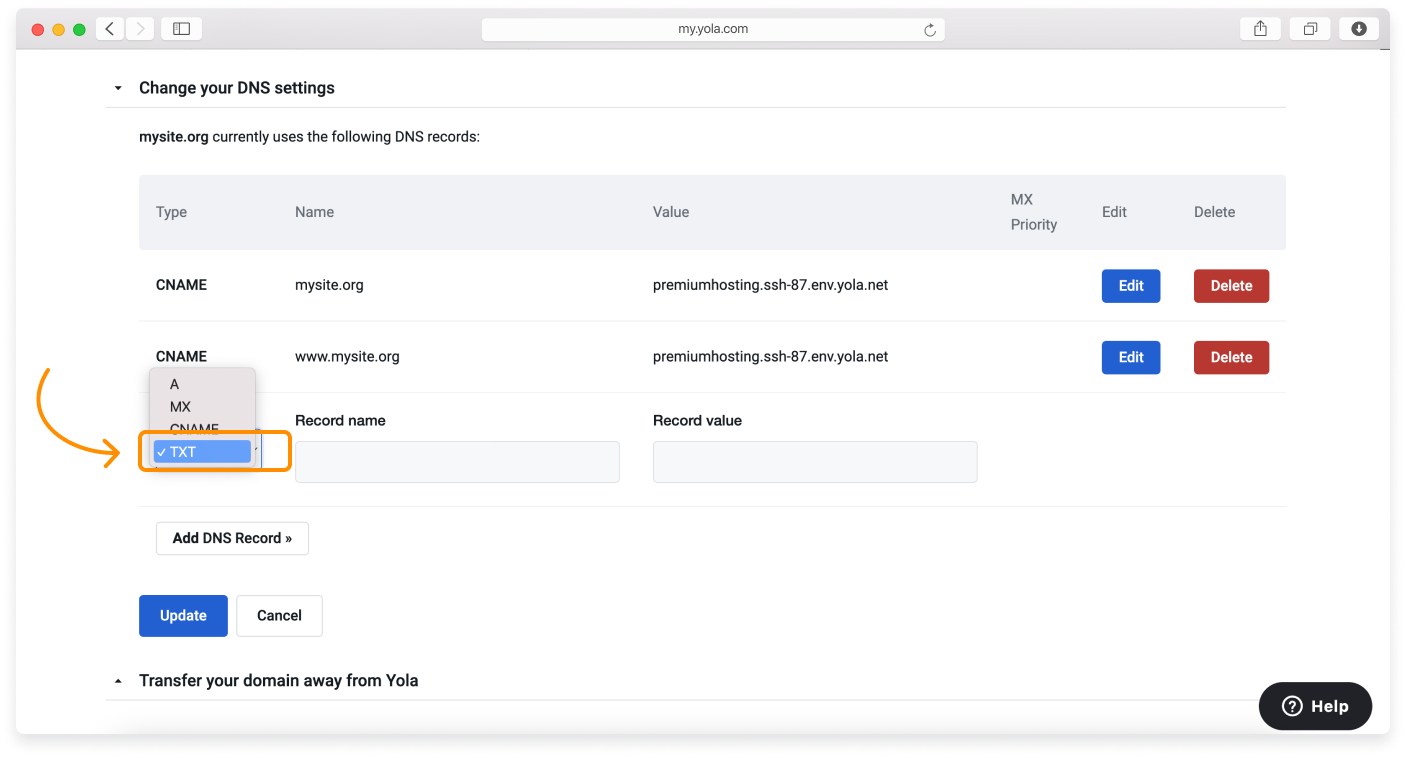Reload the my.yola.com page
This screenshot has width=1406, height=758.
(931, 28)
